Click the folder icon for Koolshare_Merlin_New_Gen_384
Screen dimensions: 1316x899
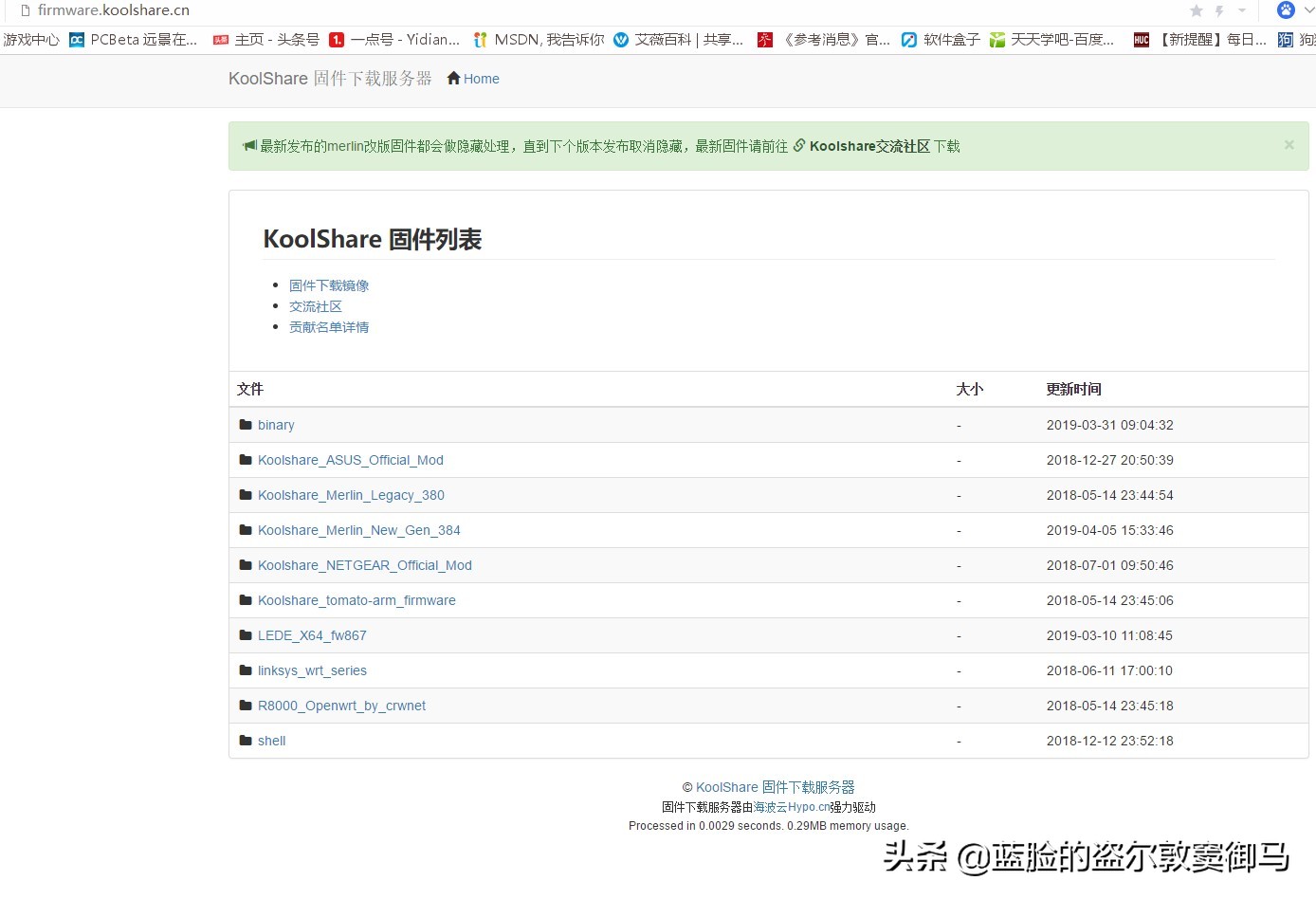pos(246,530)
